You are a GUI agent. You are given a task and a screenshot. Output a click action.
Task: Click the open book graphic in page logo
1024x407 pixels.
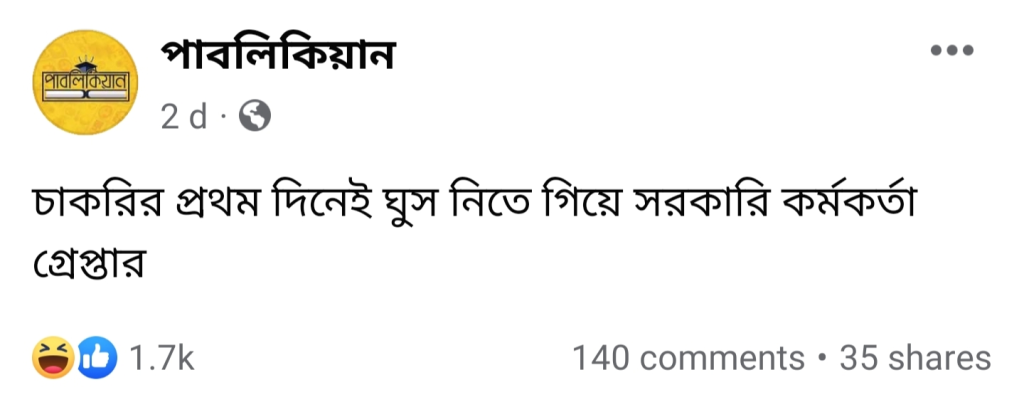tap(86, 96)
